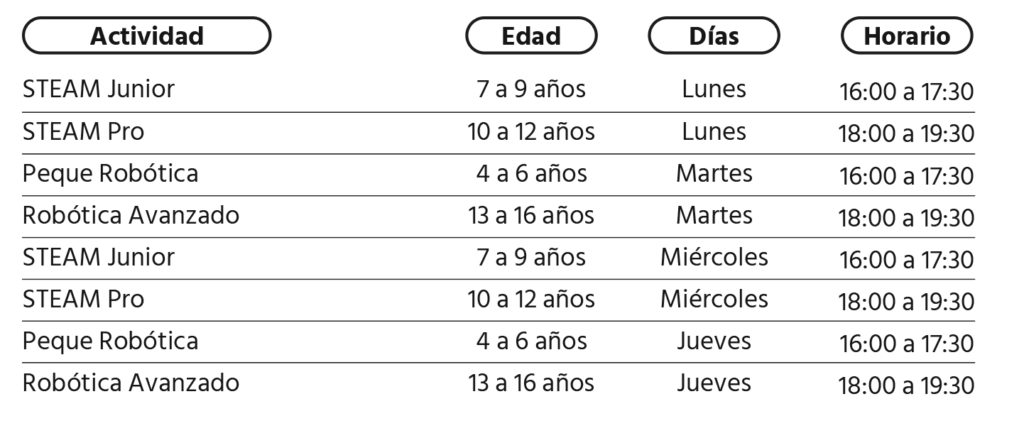
Task: Click the Actividad column header
Action: (x=146, y=35)
